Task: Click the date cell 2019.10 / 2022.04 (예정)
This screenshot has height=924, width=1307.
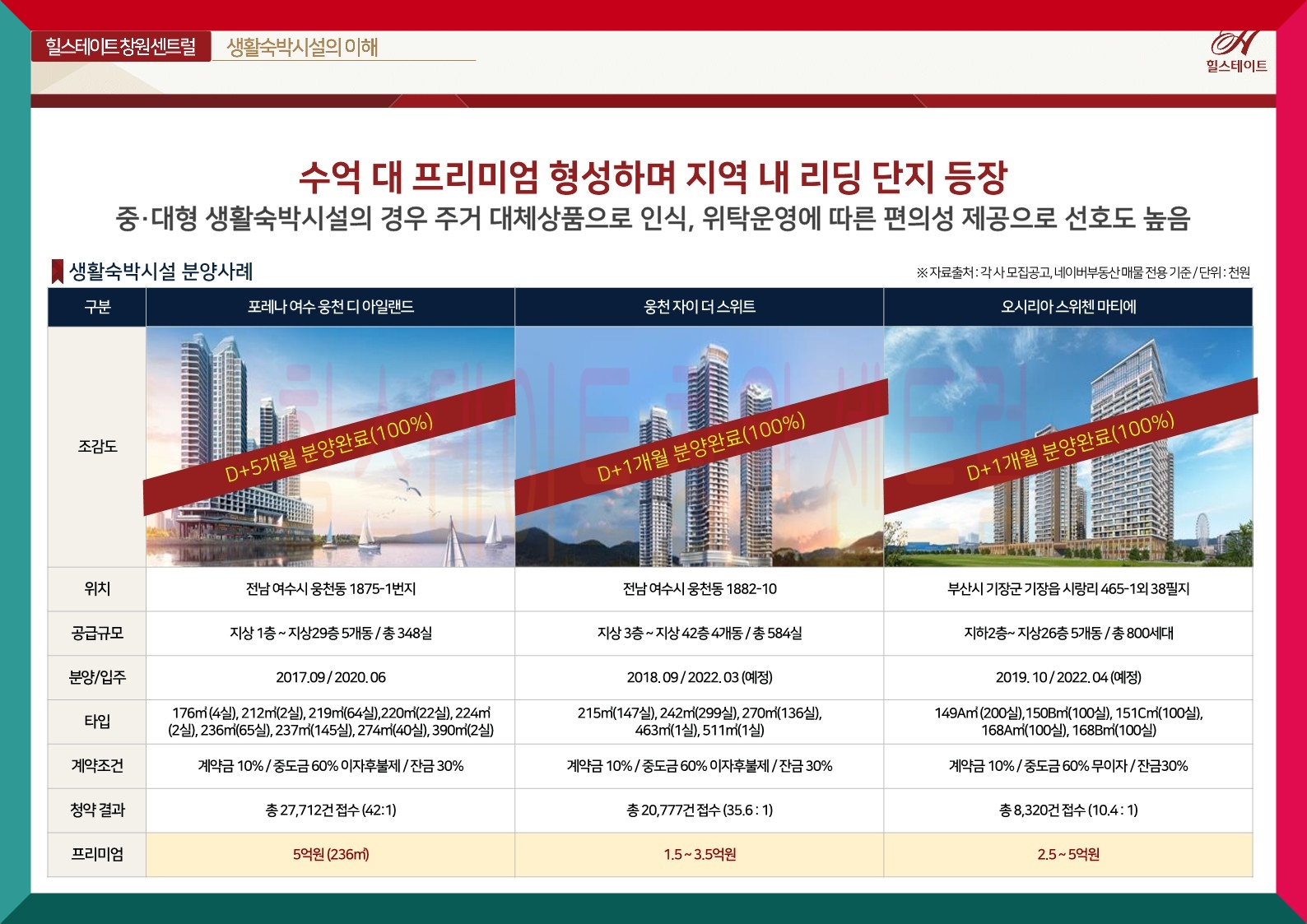Action: click(1068, 678)
